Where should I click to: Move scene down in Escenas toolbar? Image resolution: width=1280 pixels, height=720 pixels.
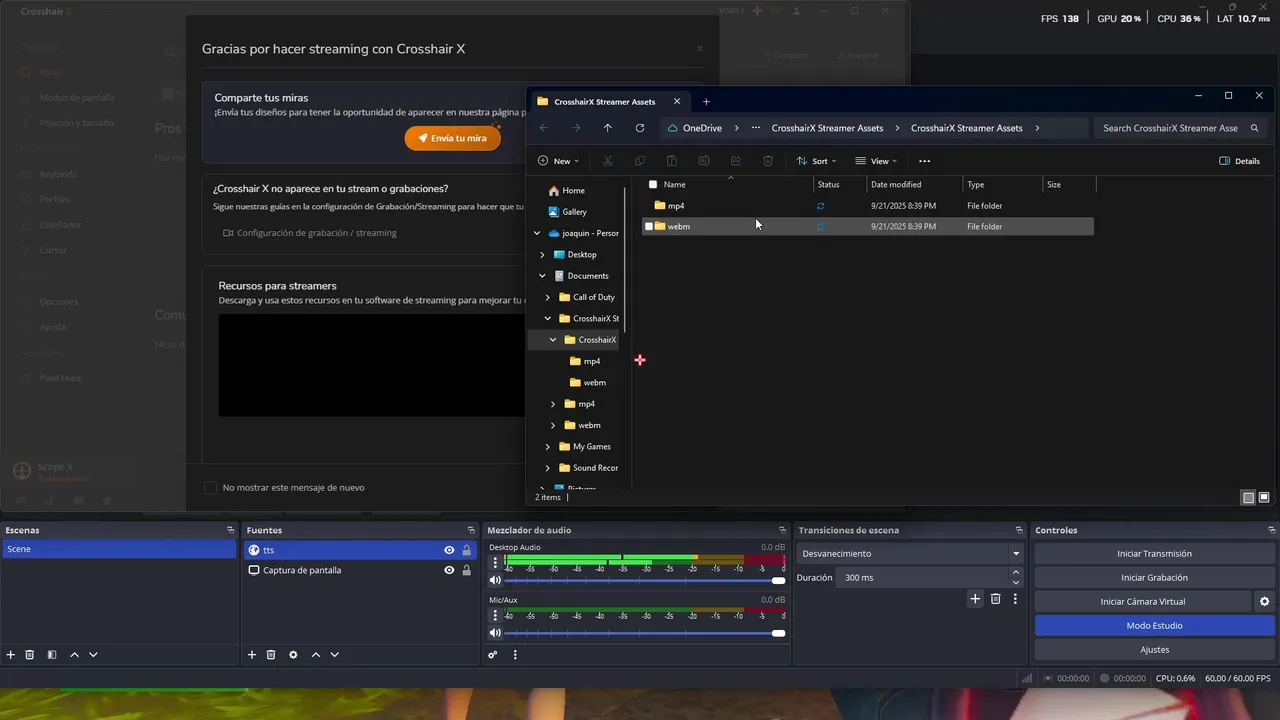[x=93, y=655]
